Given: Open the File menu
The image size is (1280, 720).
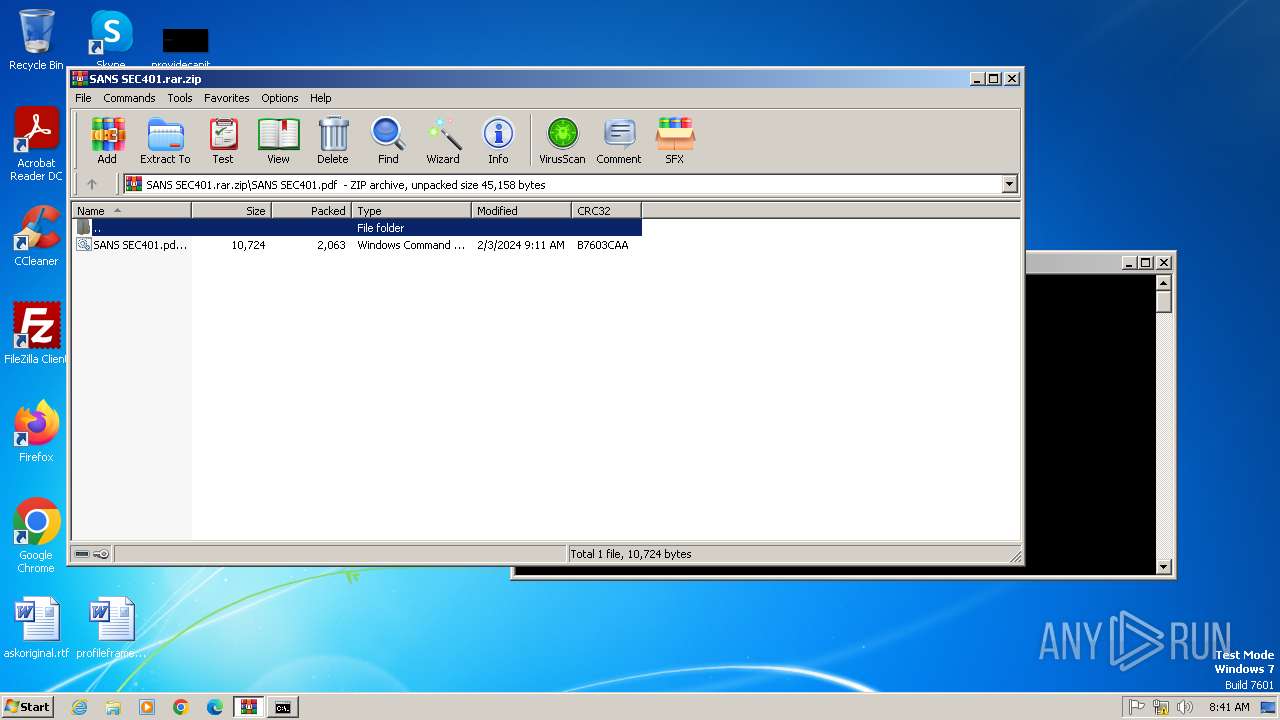Looking at the screenshot, I should (x=83, y=98).
